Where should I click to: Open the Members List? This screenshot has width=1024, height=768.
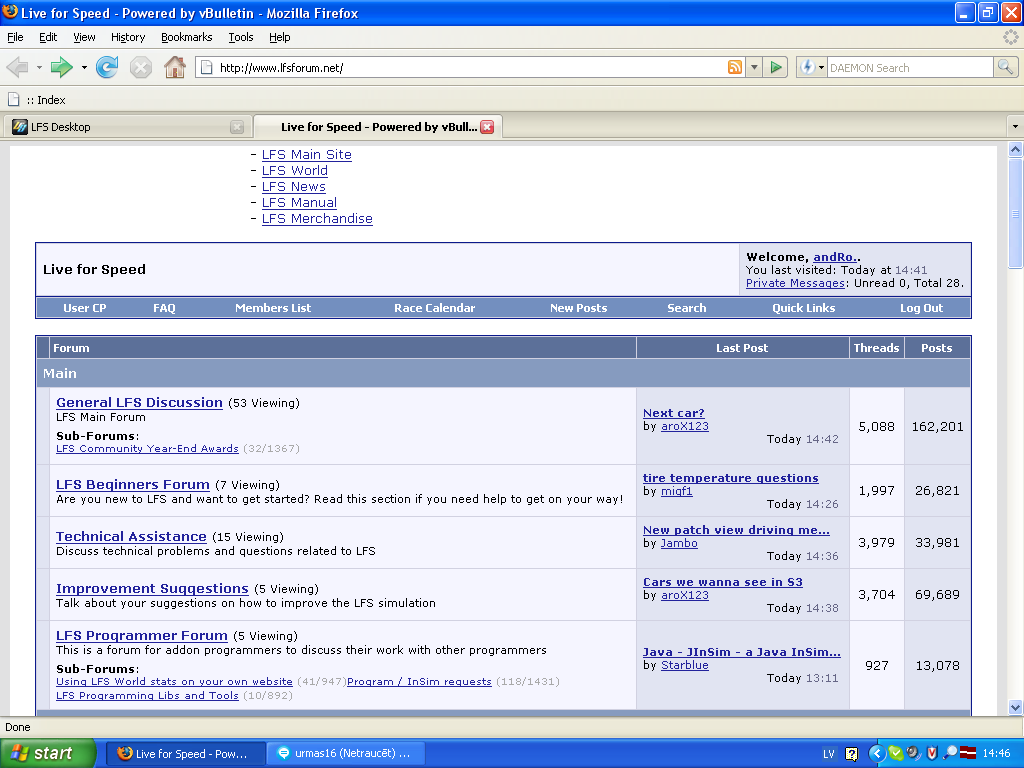pos(273,308)
